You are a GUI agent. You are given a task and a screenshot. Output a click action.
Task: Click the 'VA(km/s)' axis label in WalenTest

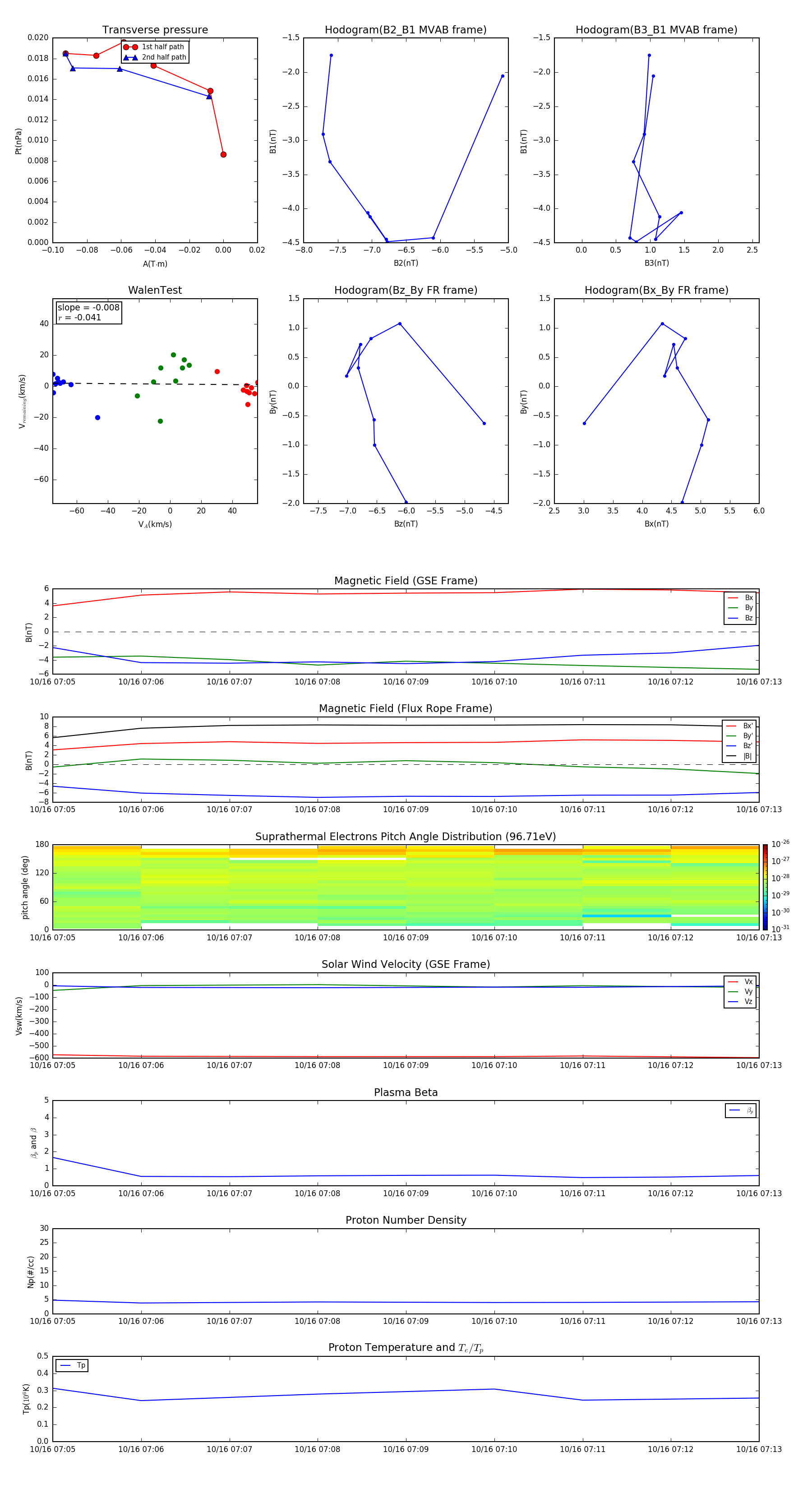155,524
